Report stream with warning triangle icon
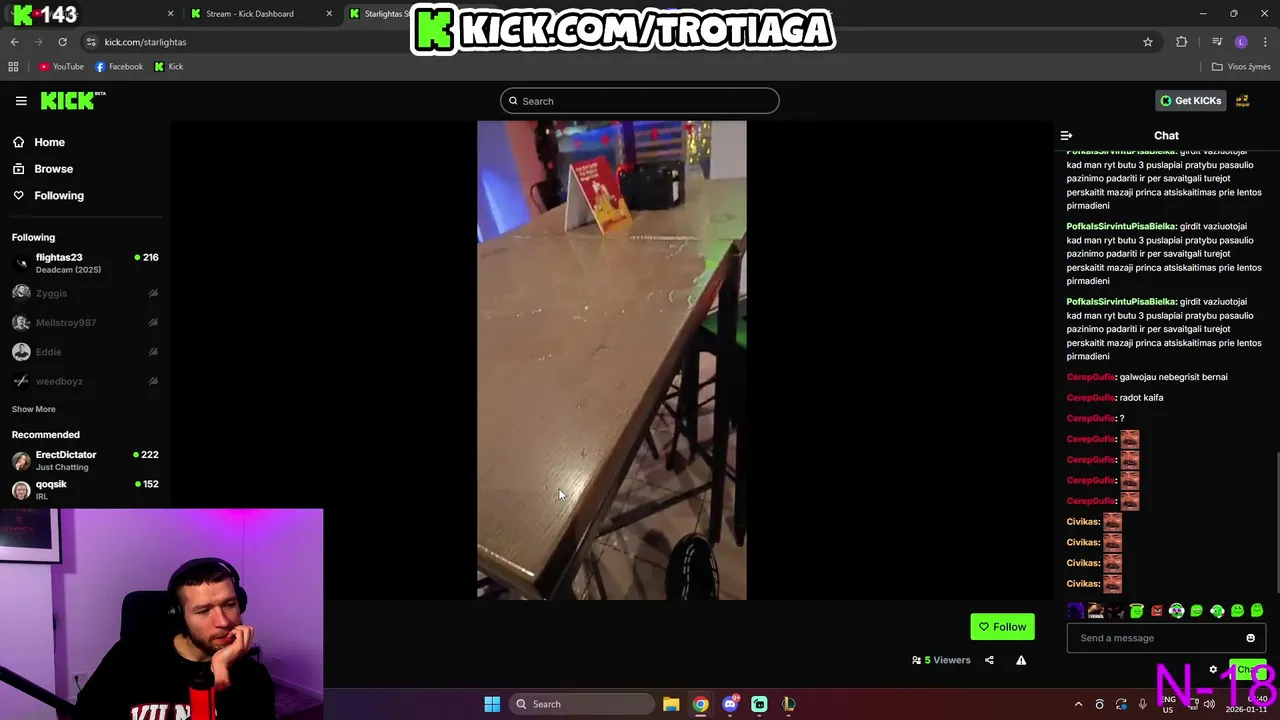The width and height of the screenshot is (1280, 720). (x=1021, y=660)
